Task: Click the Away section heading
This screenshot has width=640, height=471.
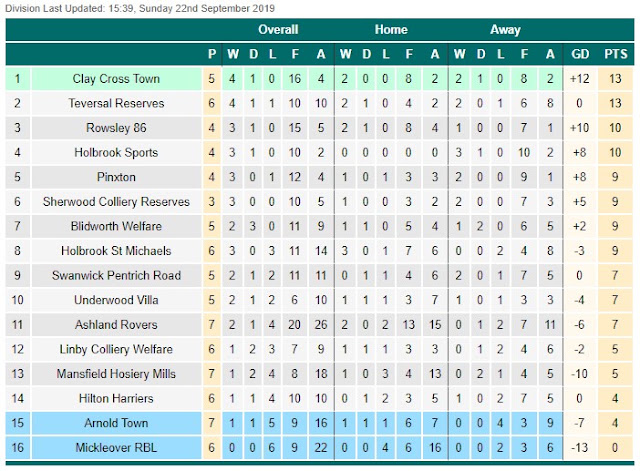Action: coord(505,29)
